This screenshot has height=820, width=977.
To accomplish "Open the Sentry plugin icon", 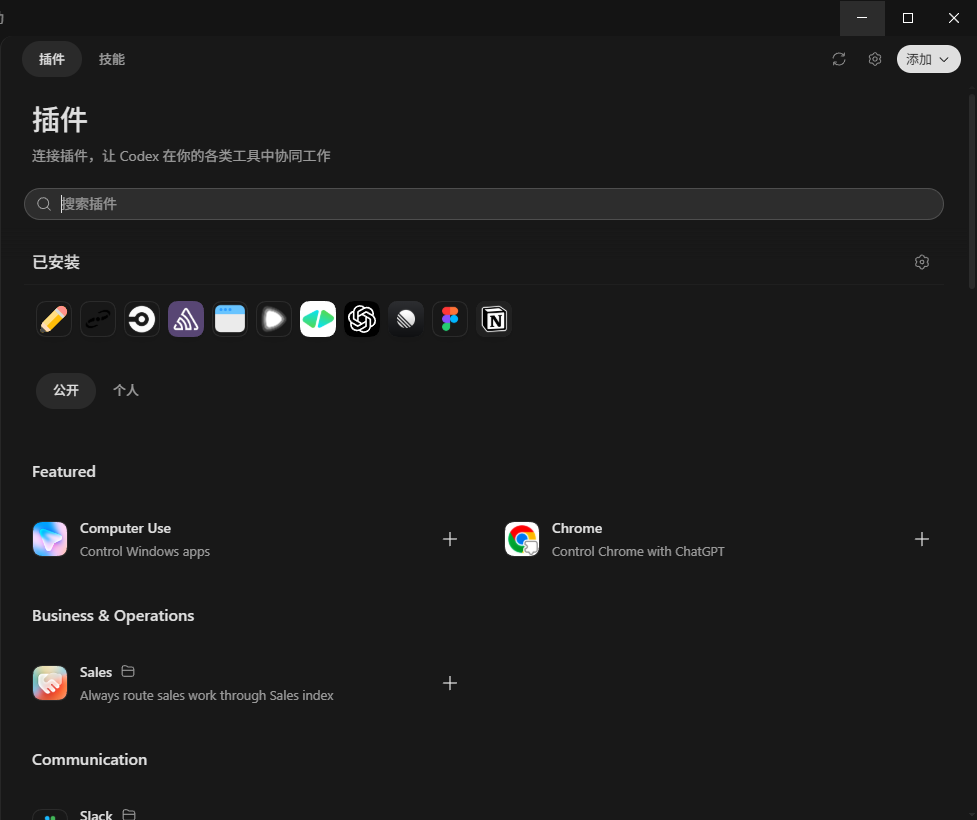I will [x=186, y=319].
